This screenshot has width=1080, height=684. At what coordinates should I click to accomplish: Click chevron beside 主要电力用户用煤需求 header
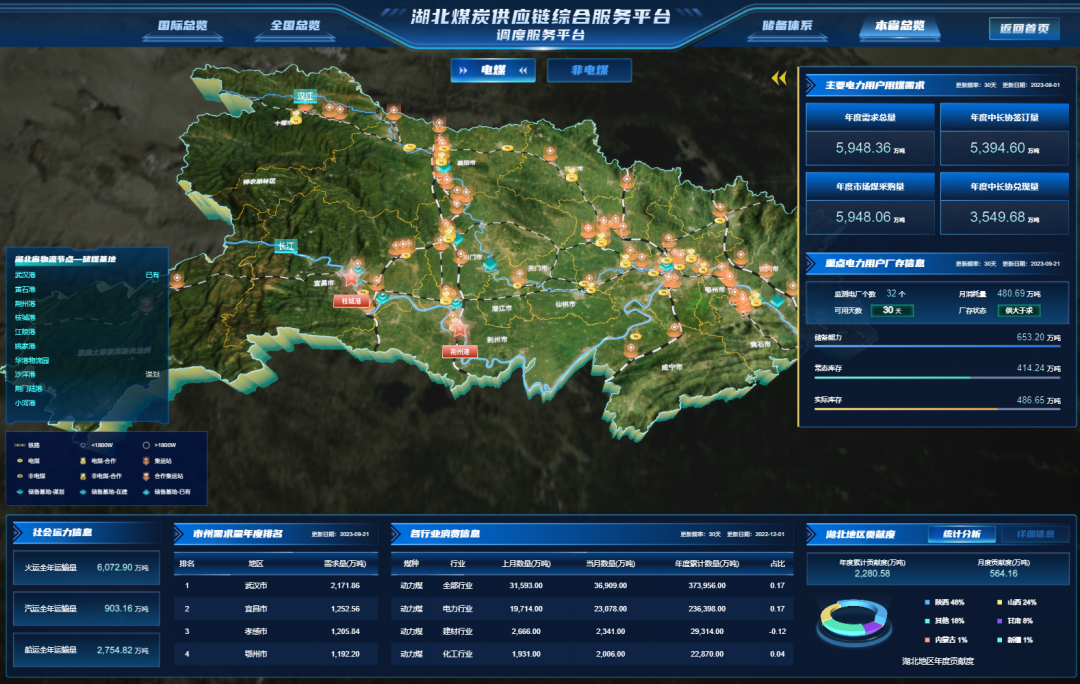pyautogui.click(x=811, y=85)
